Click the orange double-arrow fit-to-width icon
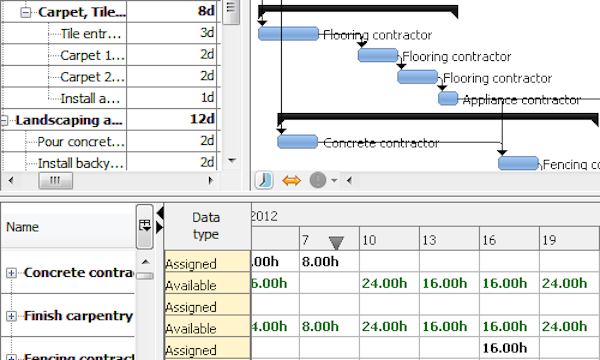 [x=291, y=180]
